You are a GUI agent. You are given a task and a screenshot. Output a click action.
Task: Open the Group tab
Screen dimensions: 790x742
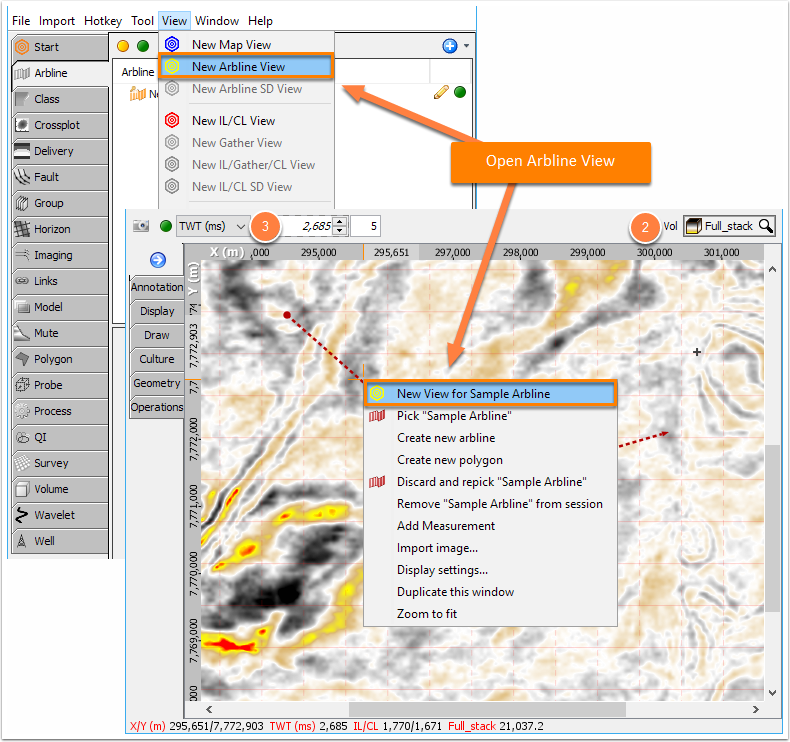coord(59,204)
